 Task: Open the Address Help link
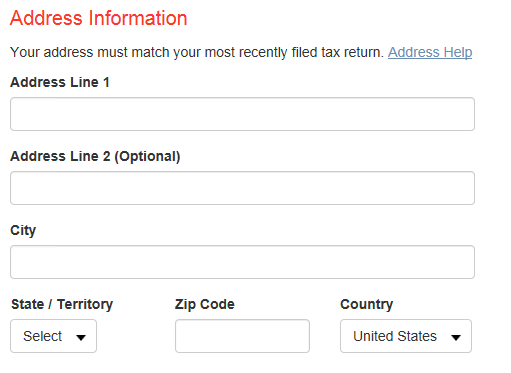pos(430,52)
